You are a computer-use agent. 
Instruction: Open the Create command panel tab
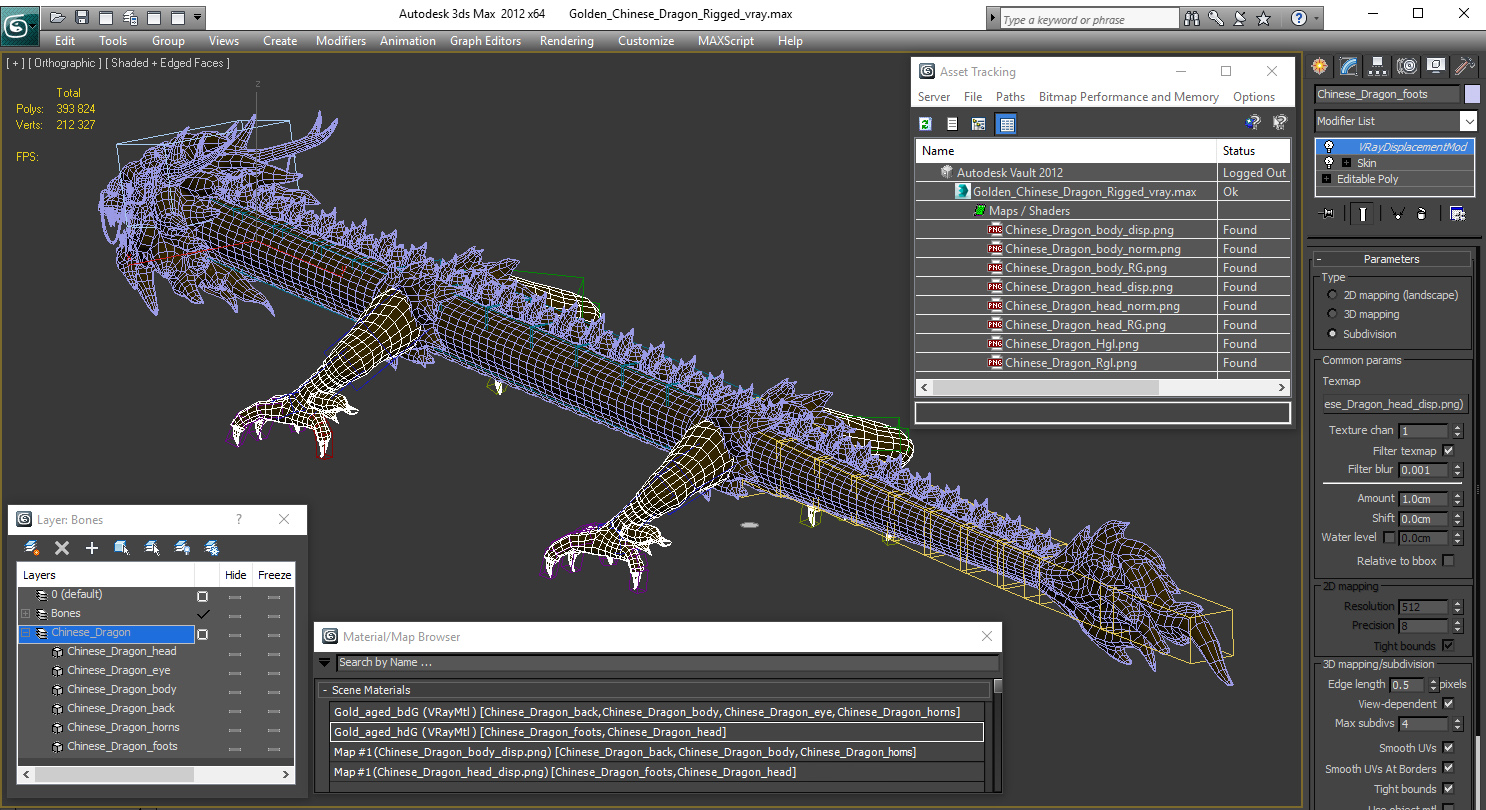(x=1320, y=66)
